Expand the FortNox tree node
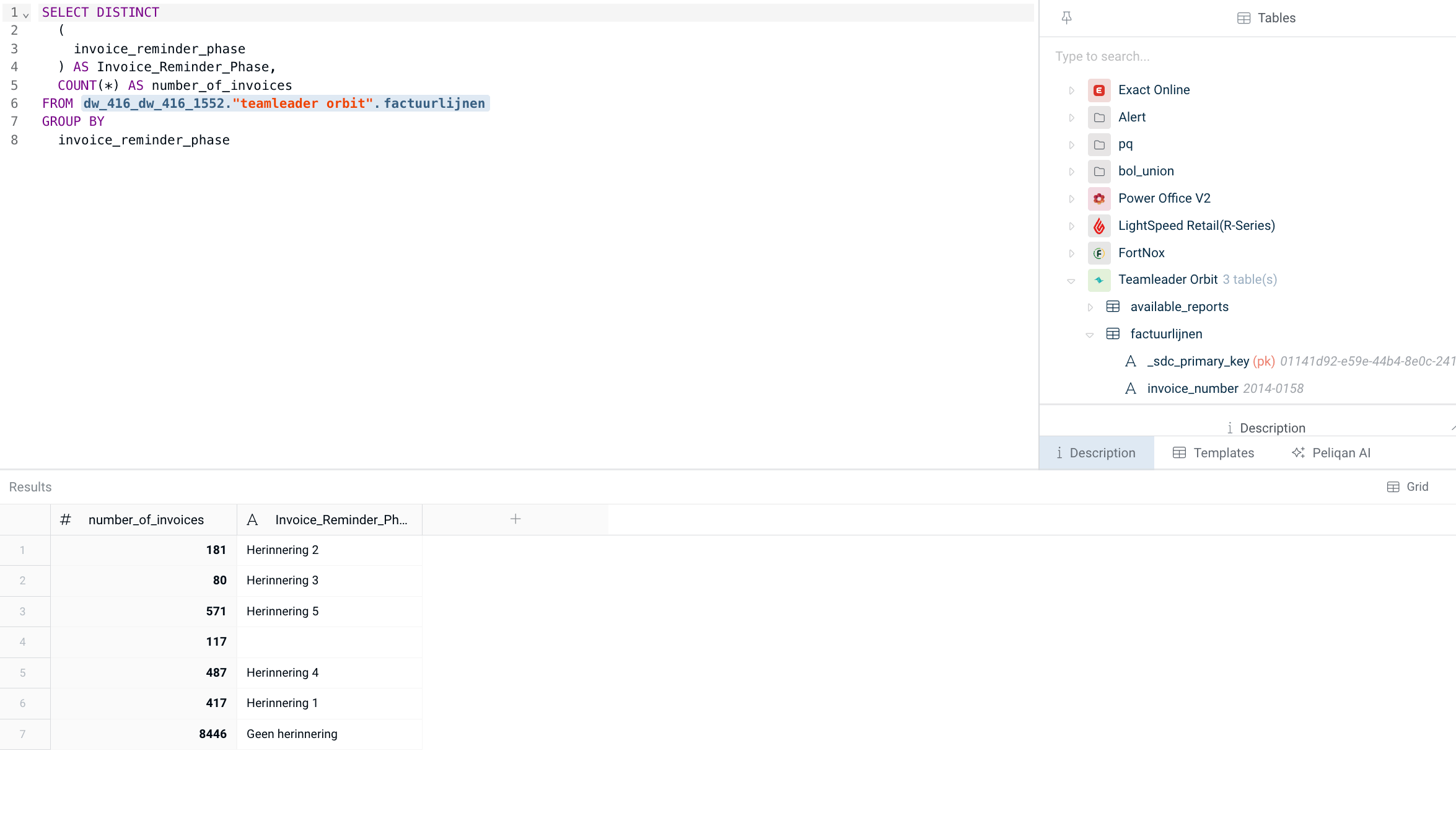The height and width of the screenshot is (813, 1456). click(1071, 253)
